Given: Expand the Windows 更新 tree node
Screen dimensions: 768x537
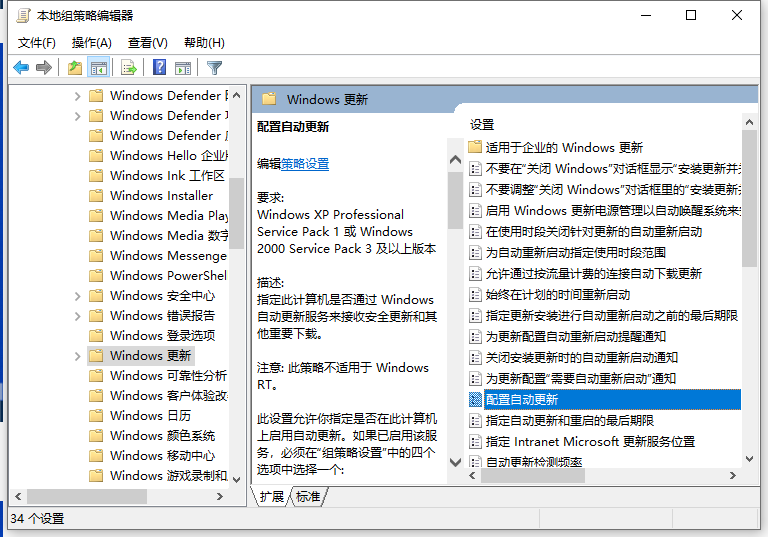Looking at the screenshot, I should click(77, 356).
